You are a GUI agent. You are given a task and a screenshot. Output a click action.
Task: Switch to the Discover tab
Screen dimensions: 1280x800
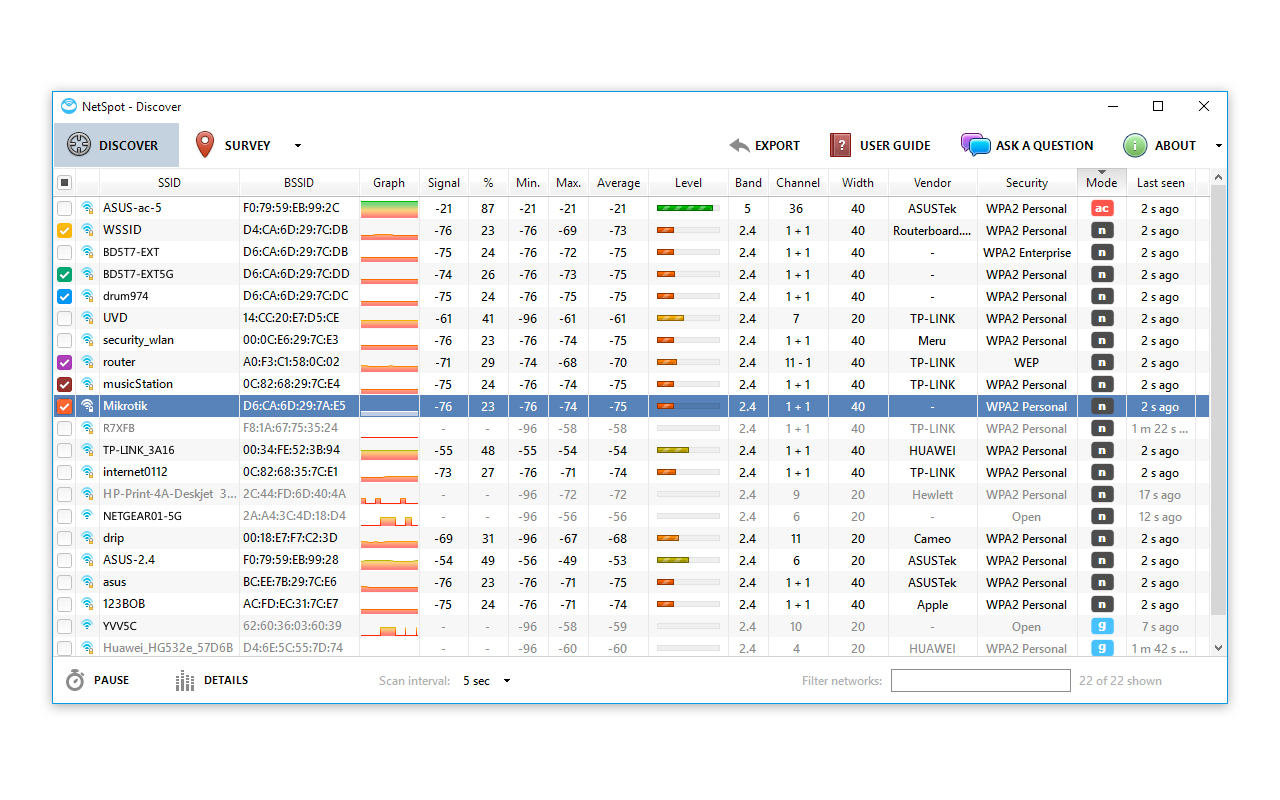click(x=116, y=145)
